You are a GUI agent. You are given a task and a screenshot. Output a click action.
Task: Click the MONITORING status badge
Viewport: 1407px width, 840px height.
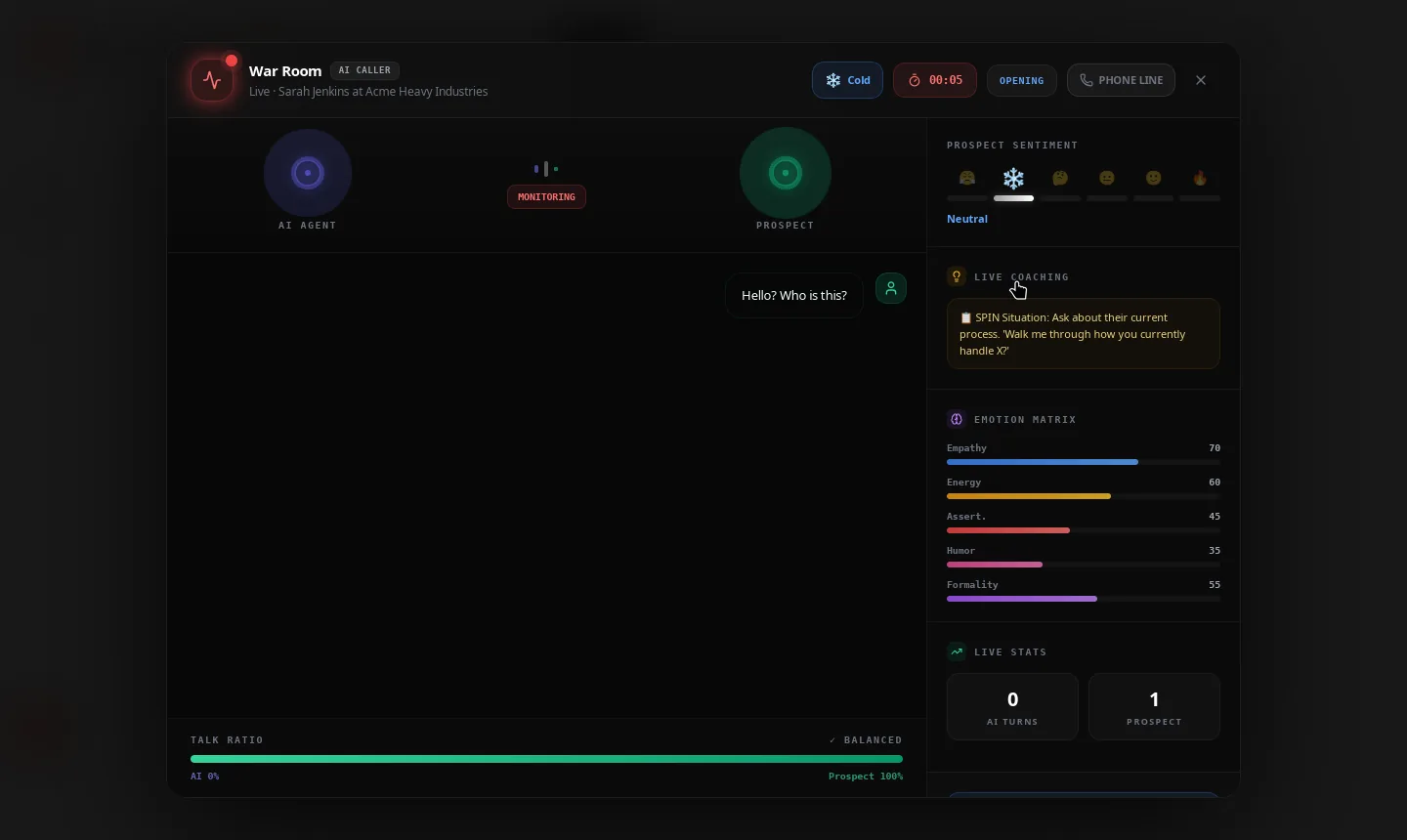click(546, 196)
